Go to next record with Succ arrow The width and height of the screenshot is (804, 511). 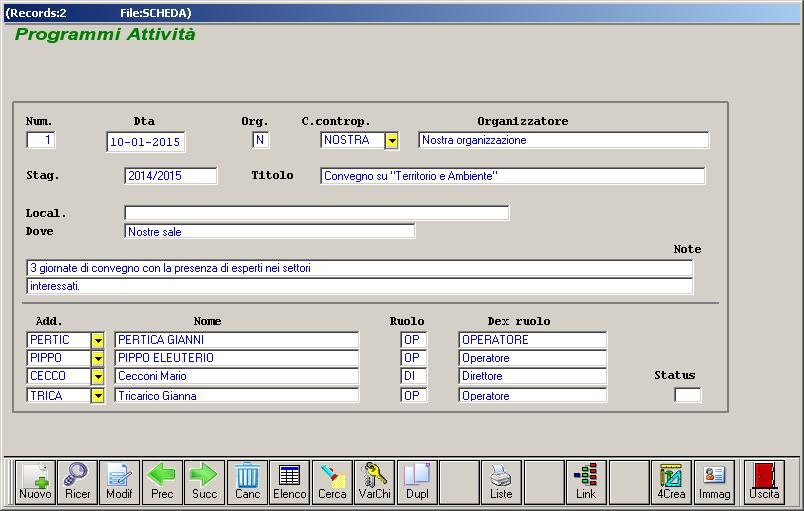[x=205, y=482]
